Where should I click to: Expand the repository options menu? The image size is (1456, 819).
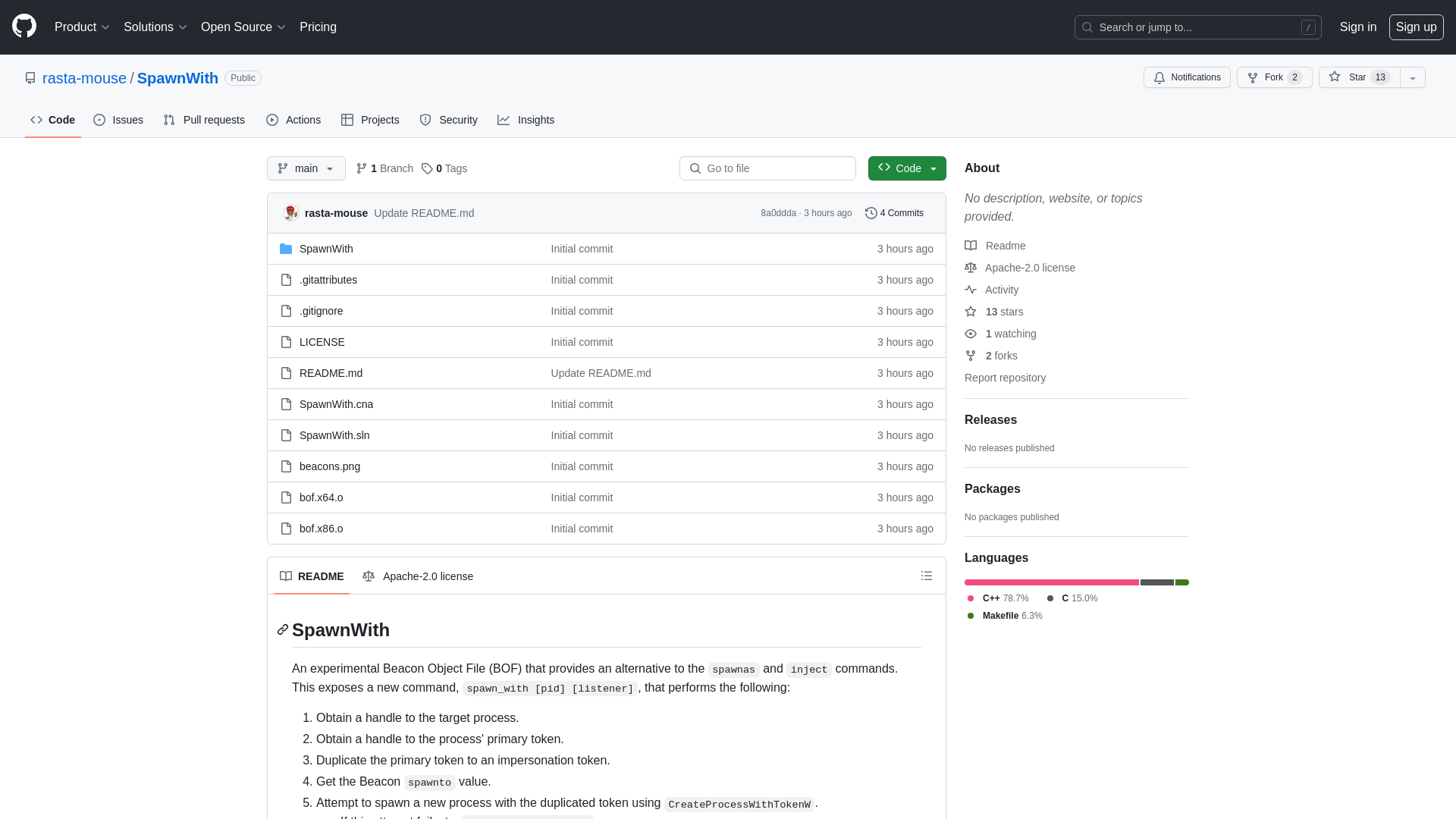tap(1413, 77)
